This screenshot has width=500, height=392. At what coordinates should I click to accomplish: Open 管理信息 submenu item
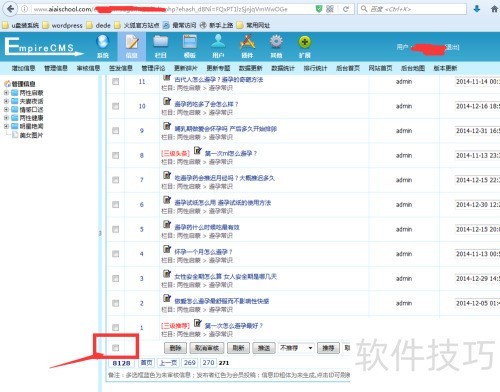click(56, 68)
